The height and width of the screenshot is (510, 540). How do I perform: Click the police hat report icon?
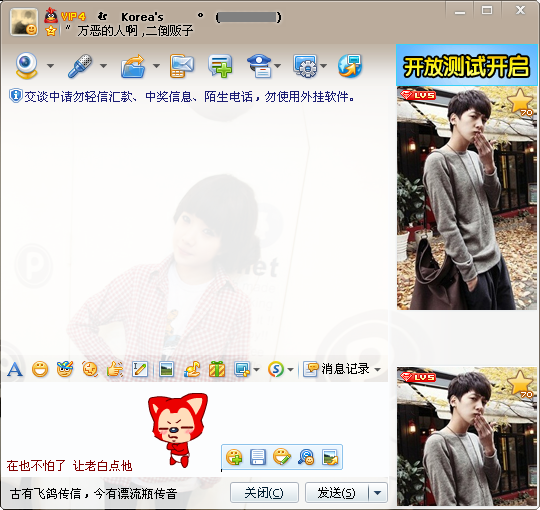pos(260,66)
